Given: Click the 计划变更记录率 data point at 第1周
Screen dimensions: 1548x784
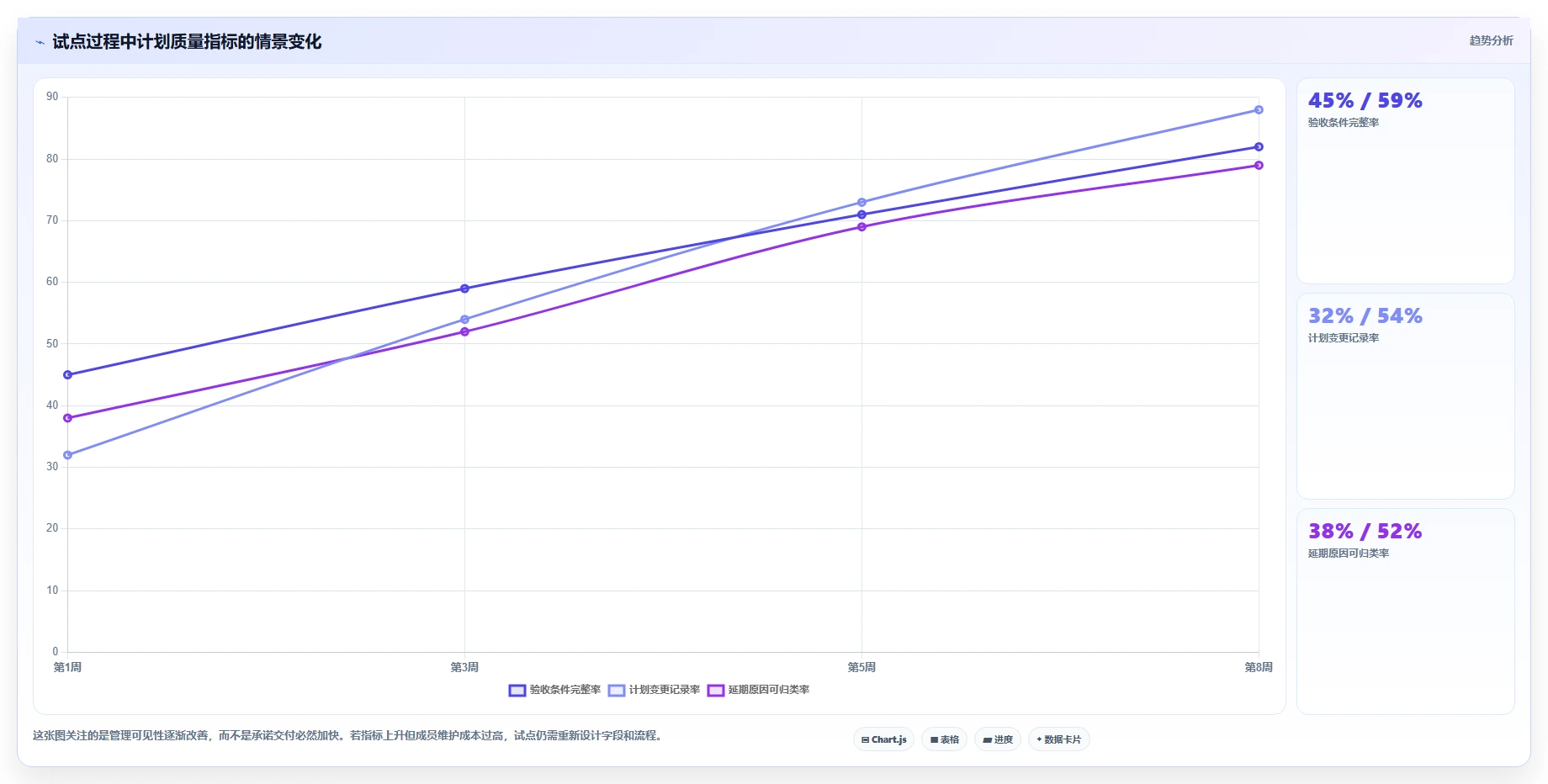Looking at the screenshot, I should click(68, 455).
